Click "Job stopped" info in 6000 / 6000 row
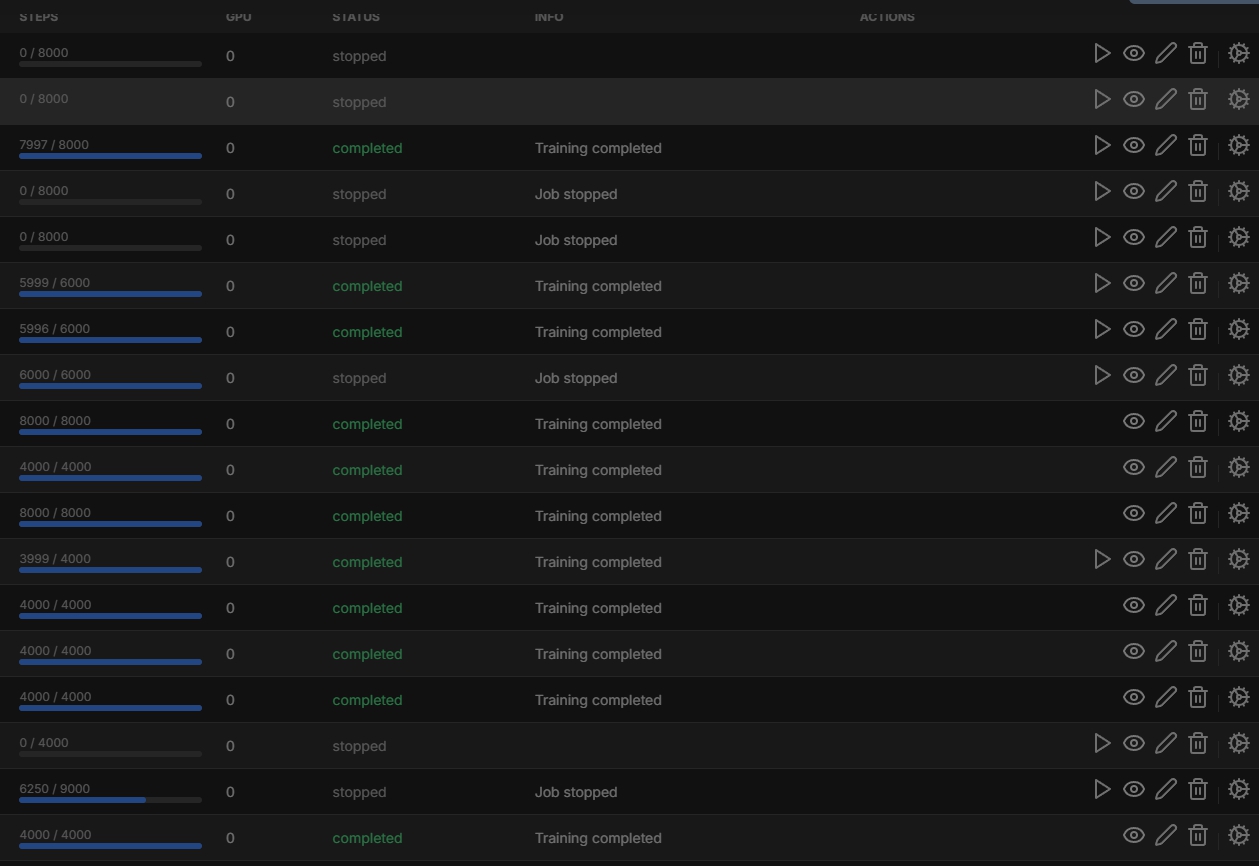The width and height of the screenshot is (1259, 866). pos(576,378)
